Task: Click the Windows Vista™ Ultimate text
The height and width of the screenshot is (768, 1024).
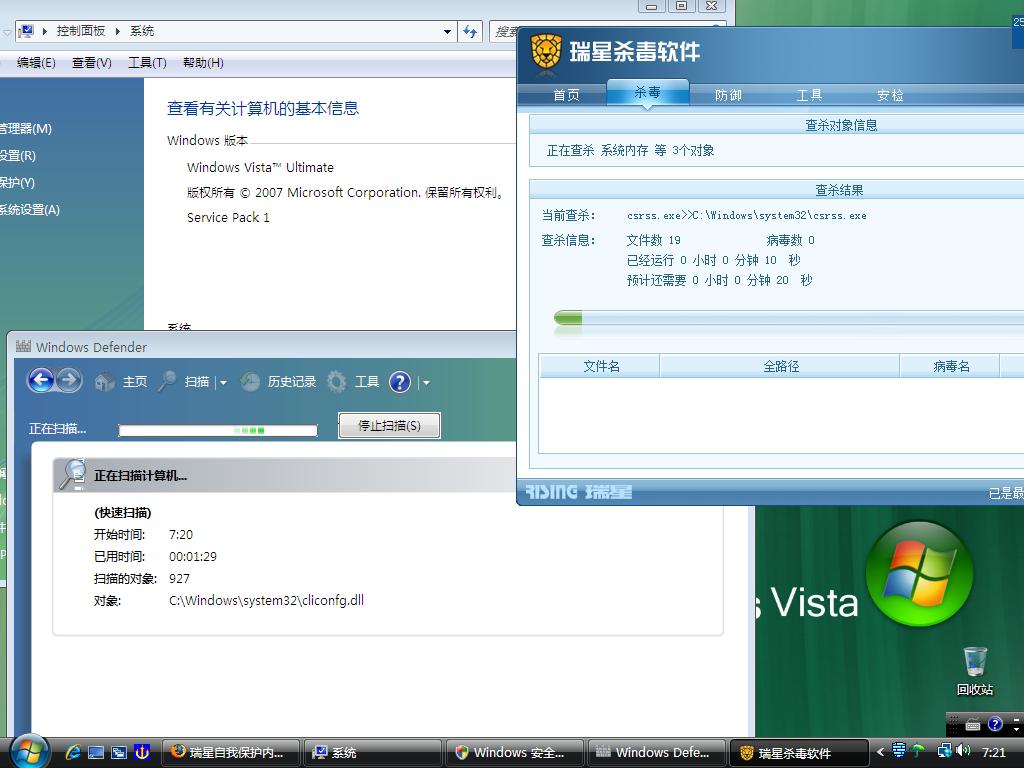Action: click(x=260, y=167)
